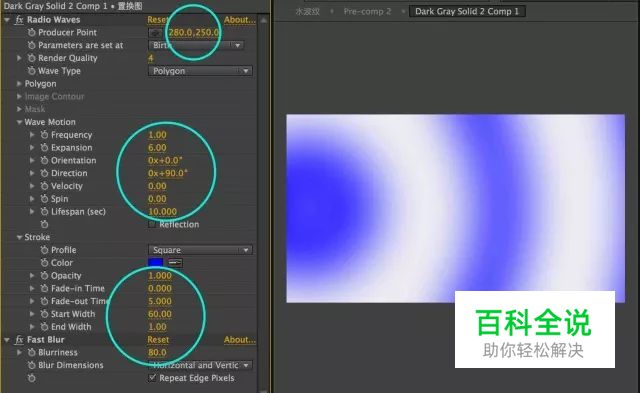Open the Blur Dimensions dropdown

click(200, 365)
